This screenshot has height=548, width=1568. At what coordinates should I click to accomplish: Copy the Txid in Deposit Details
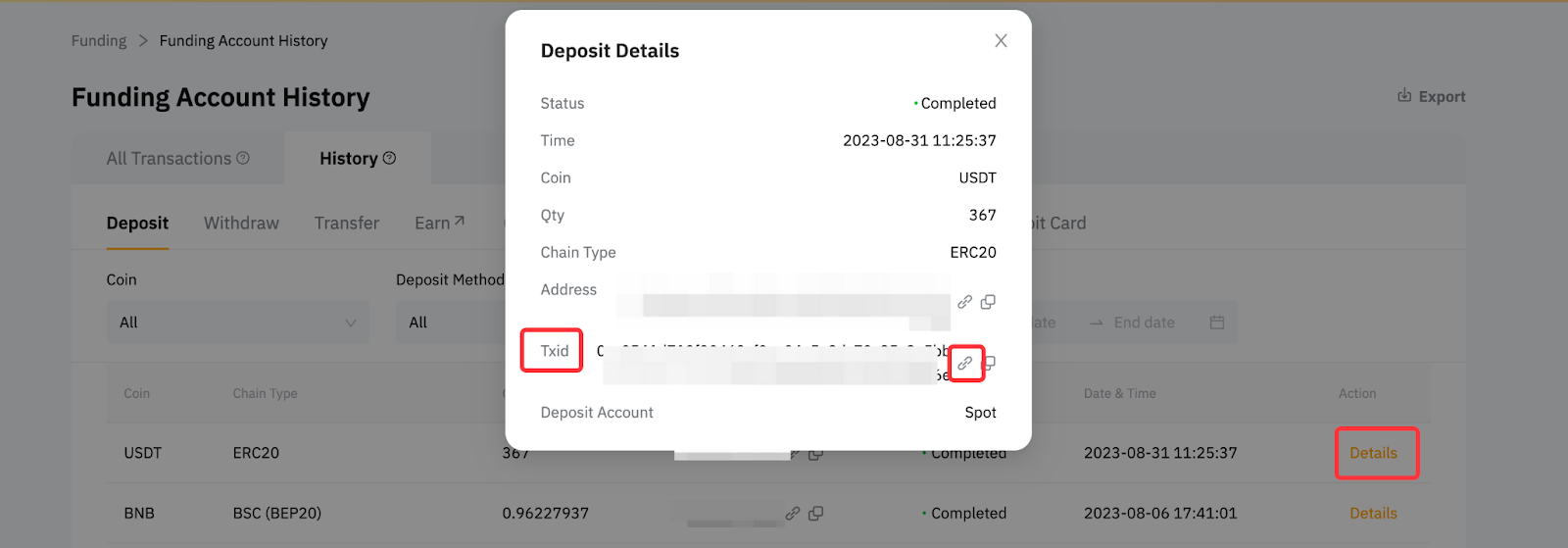pyautogui.click(x=990, y=364)
